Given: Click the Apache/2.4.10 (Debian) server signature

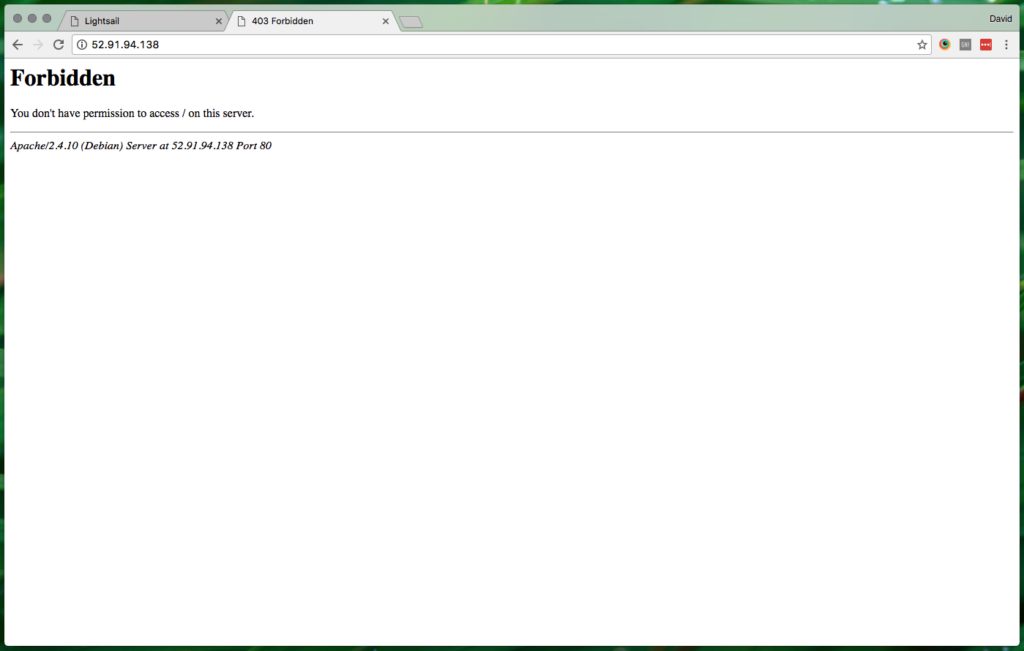Looking at the screenshot, I should coord(140,146).
